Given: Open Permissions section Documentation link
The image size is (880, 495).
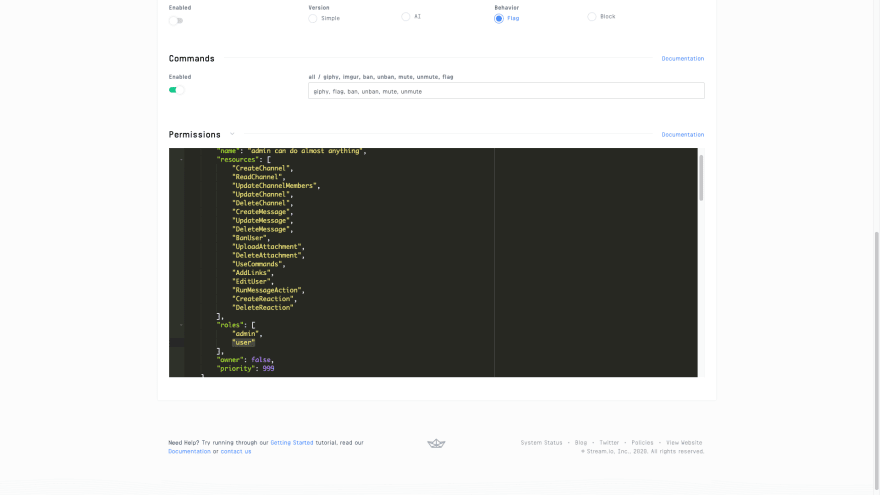Looking at the screenshot, I should (x=682, y=135).
